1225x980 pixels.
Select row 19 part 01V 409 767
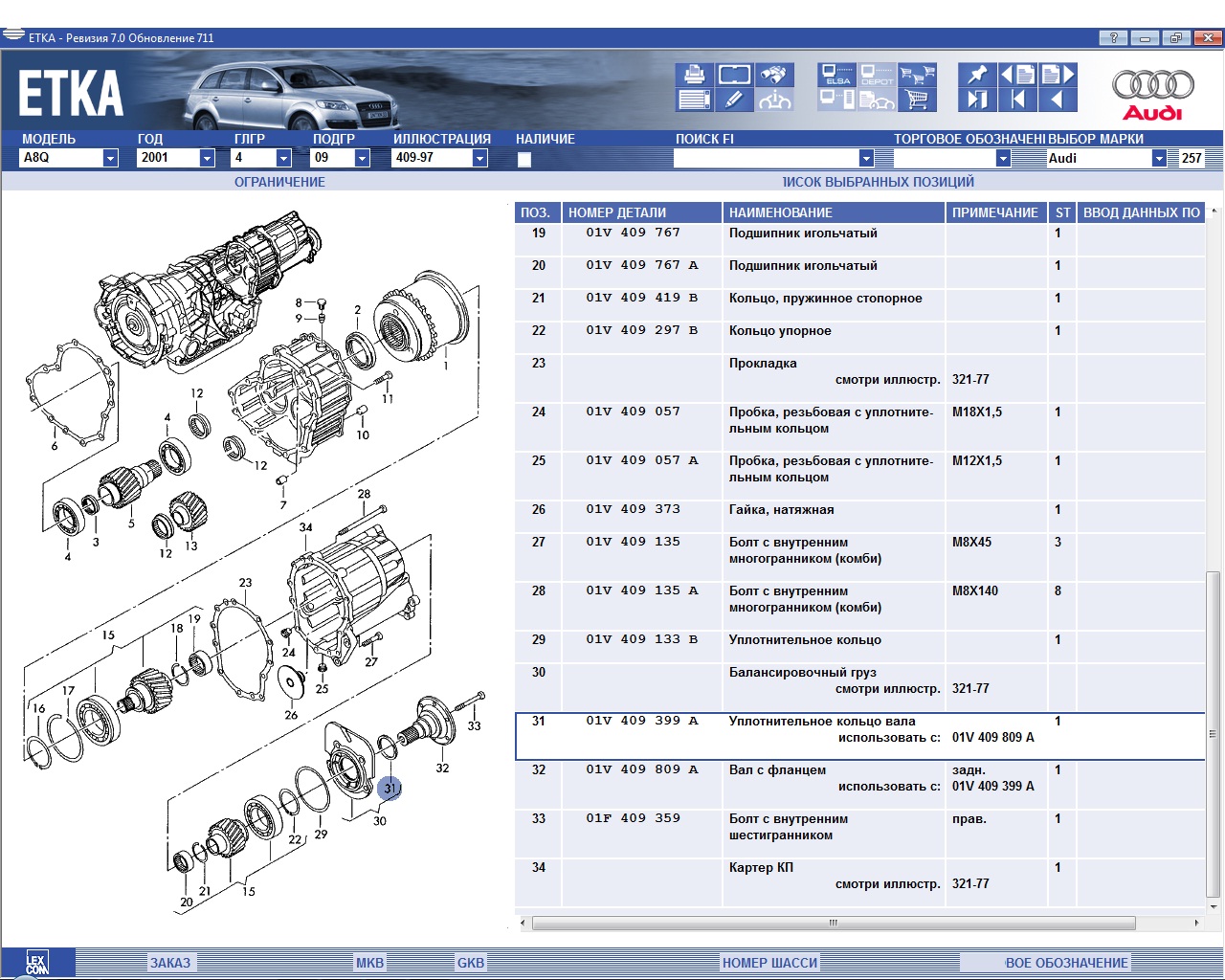pos(859,239)
